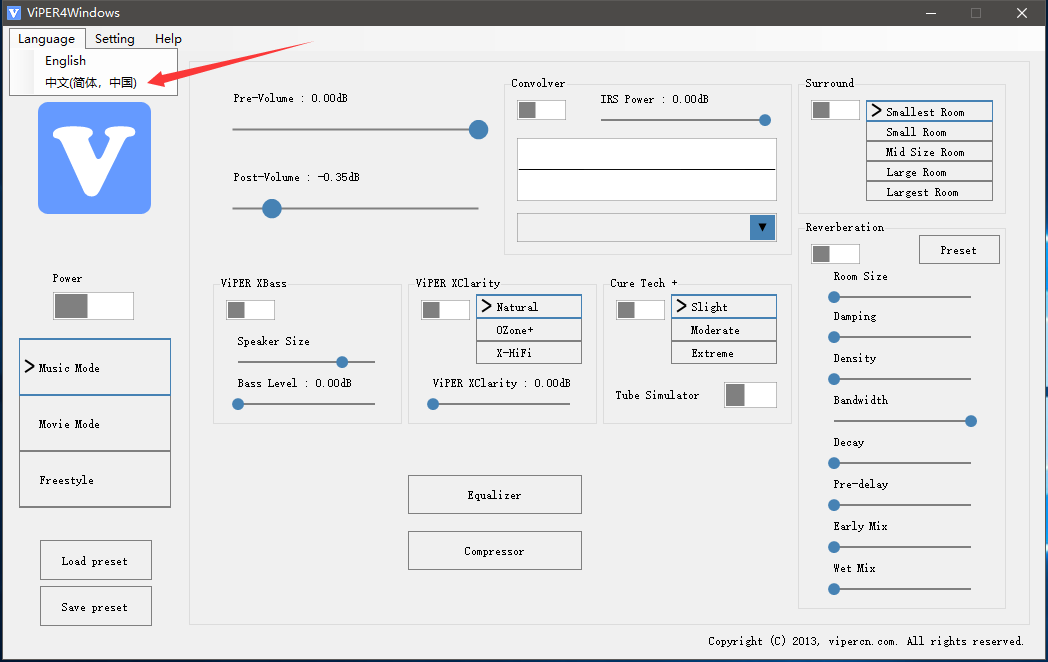Viewport: 1048px width, 662px height.
Task: Click the Bass Level slider handle
Action: [238, 405]
